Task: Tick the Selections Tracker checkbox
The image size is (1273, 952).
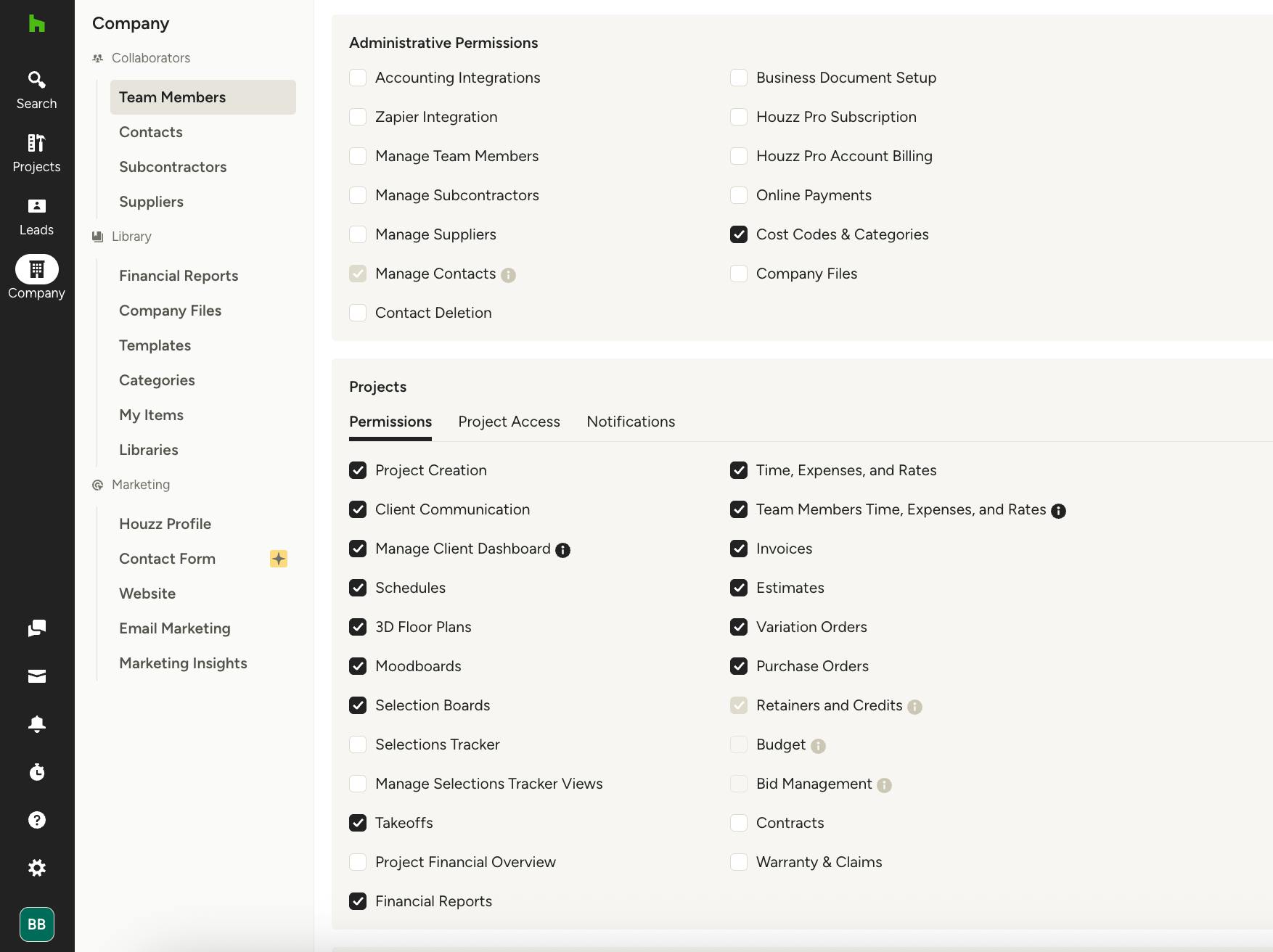Action: coord(358,744)
